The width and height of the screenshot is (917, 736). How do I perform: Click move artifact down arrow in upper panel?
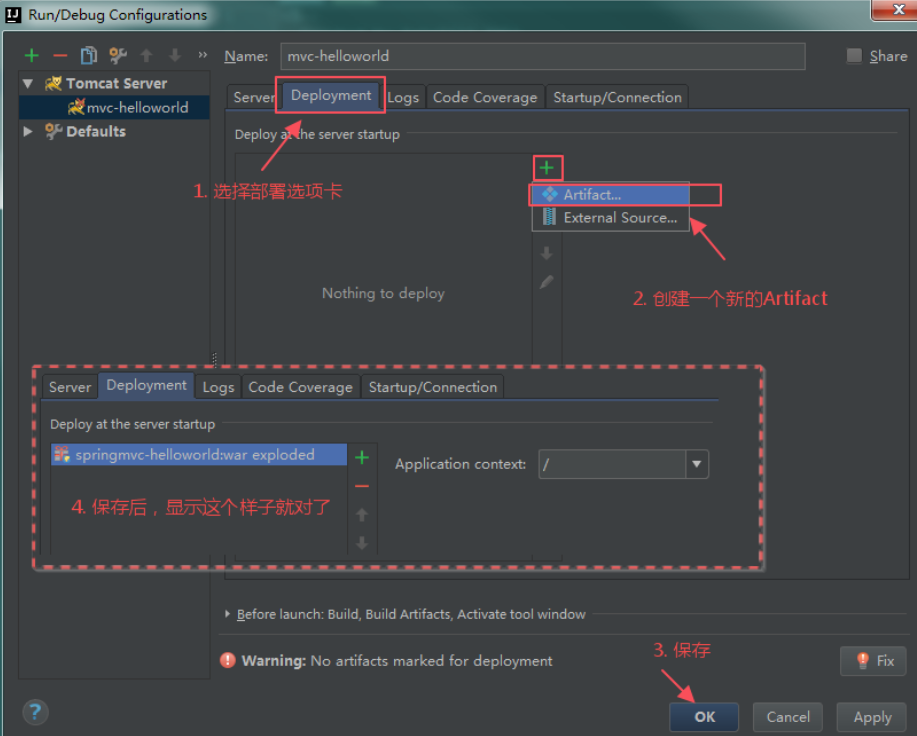546,253
